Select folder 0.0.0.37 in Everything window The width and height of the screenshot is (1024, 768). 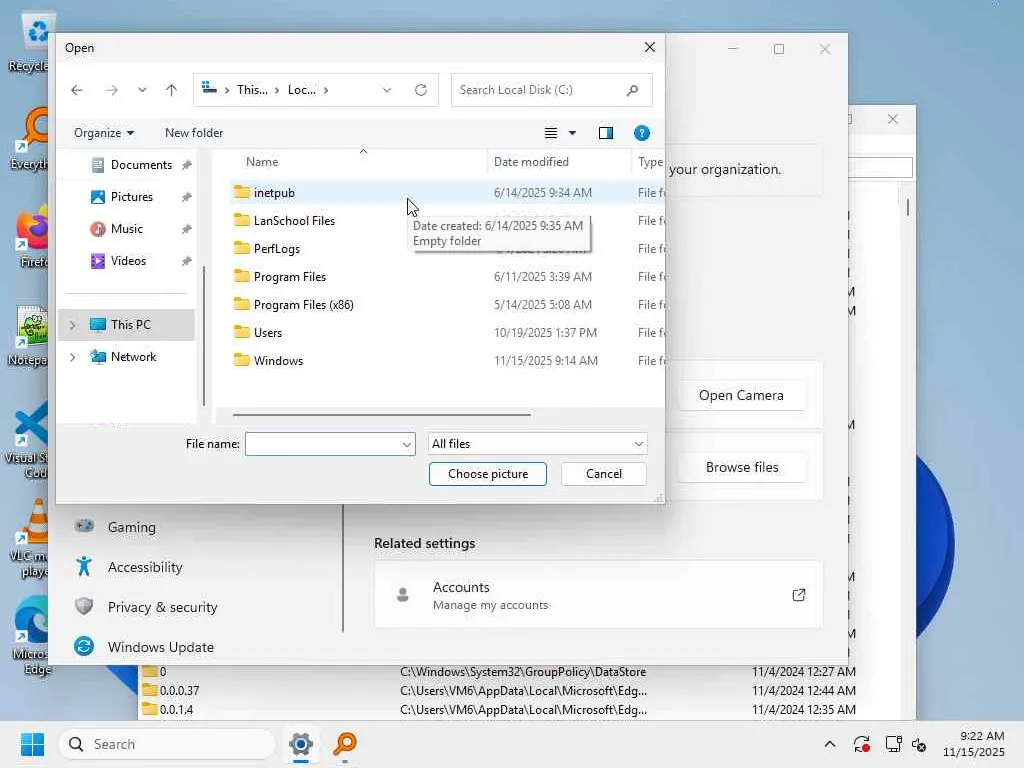coord(179,691)
